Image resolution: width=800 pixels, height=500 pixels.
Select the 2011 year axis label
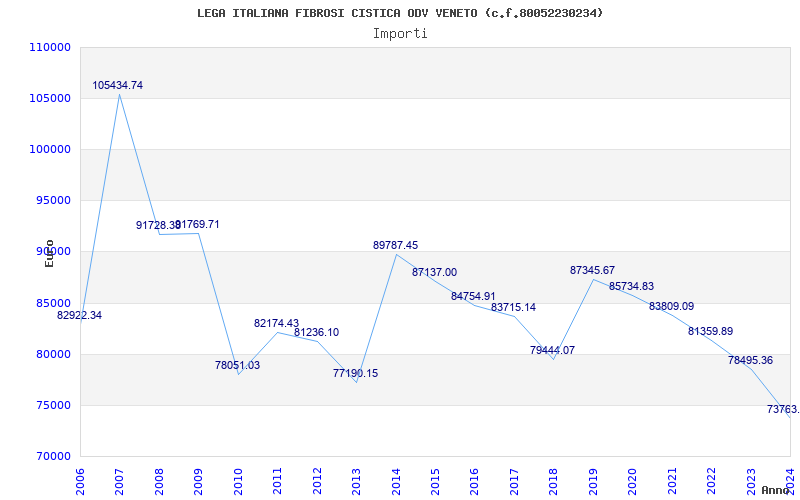click(x=278, y=480)
